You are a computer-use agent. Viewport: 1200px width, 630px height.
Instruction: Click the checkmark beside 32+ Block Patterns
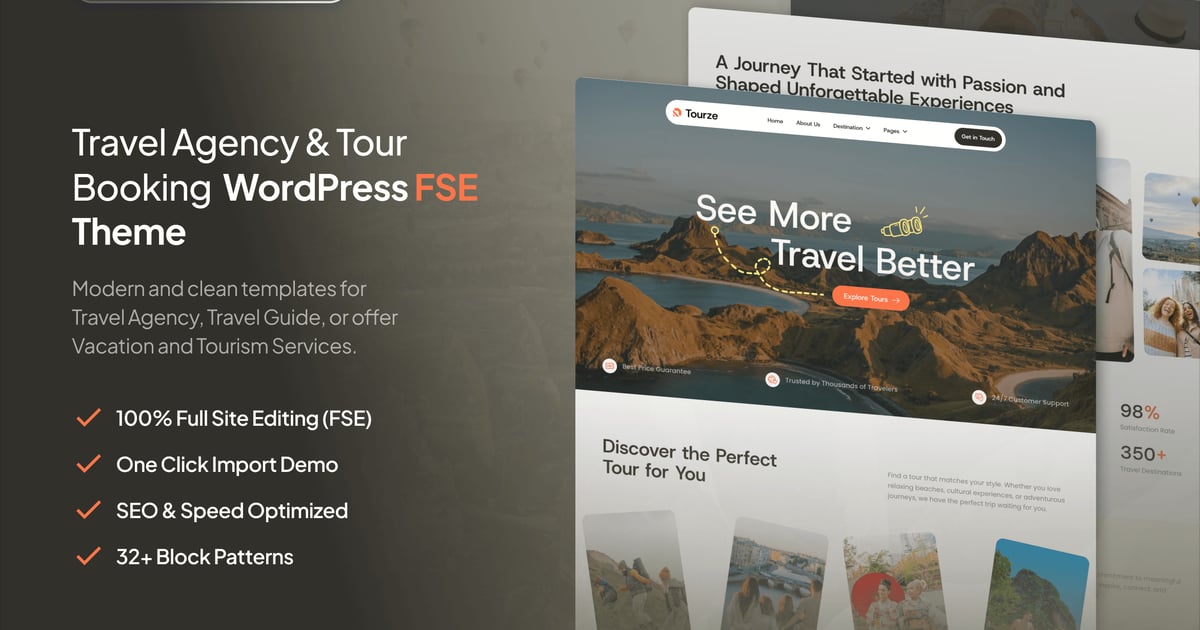(89, 556)
